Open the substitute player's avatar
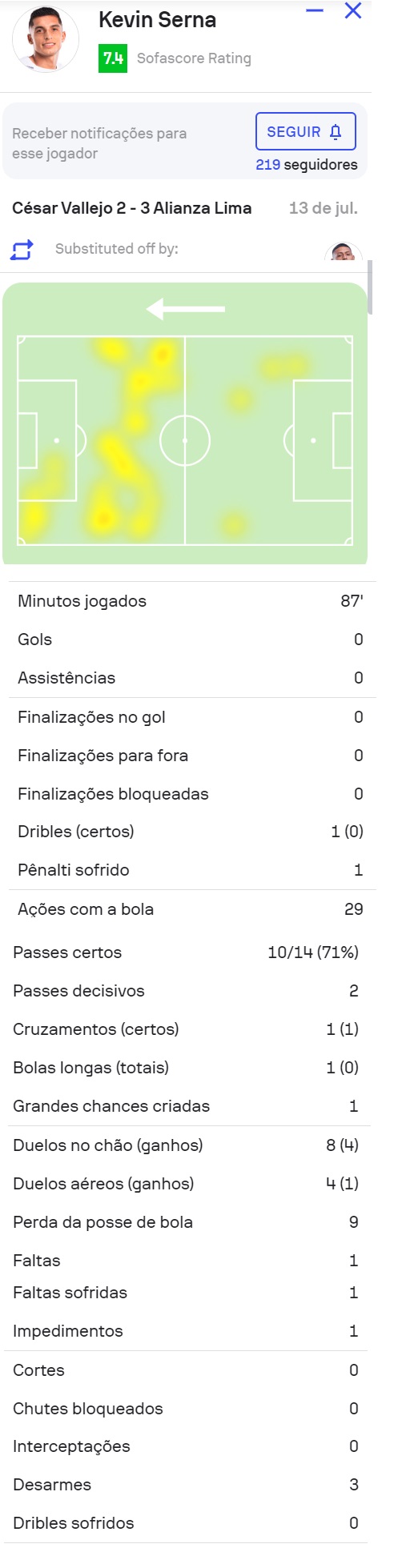398x1568 pixels. tap(344, 253)
